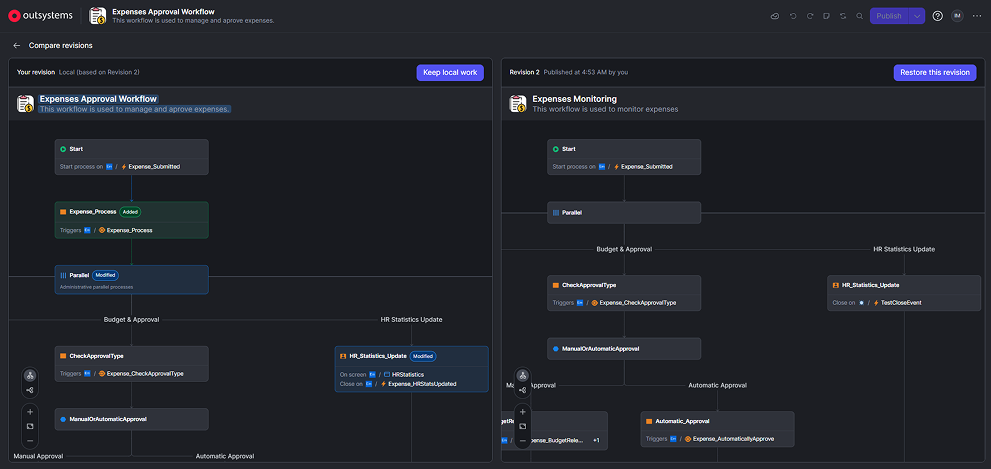Toggle horizontal layout view in your revision canvas
991x469 pixels.
click(30, 391)
